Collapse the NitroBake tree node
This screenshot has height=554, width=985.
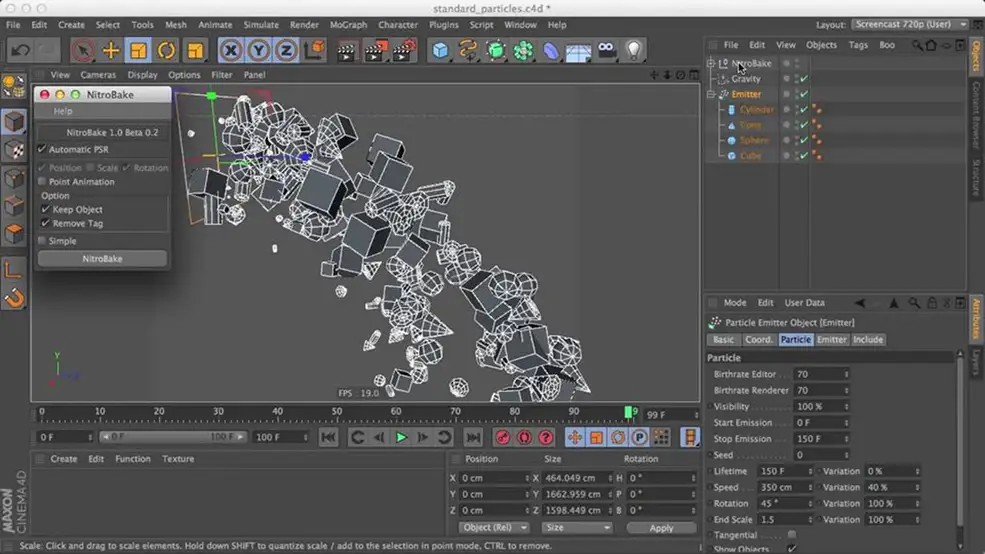pyautogui.click(x=711, y=63)
